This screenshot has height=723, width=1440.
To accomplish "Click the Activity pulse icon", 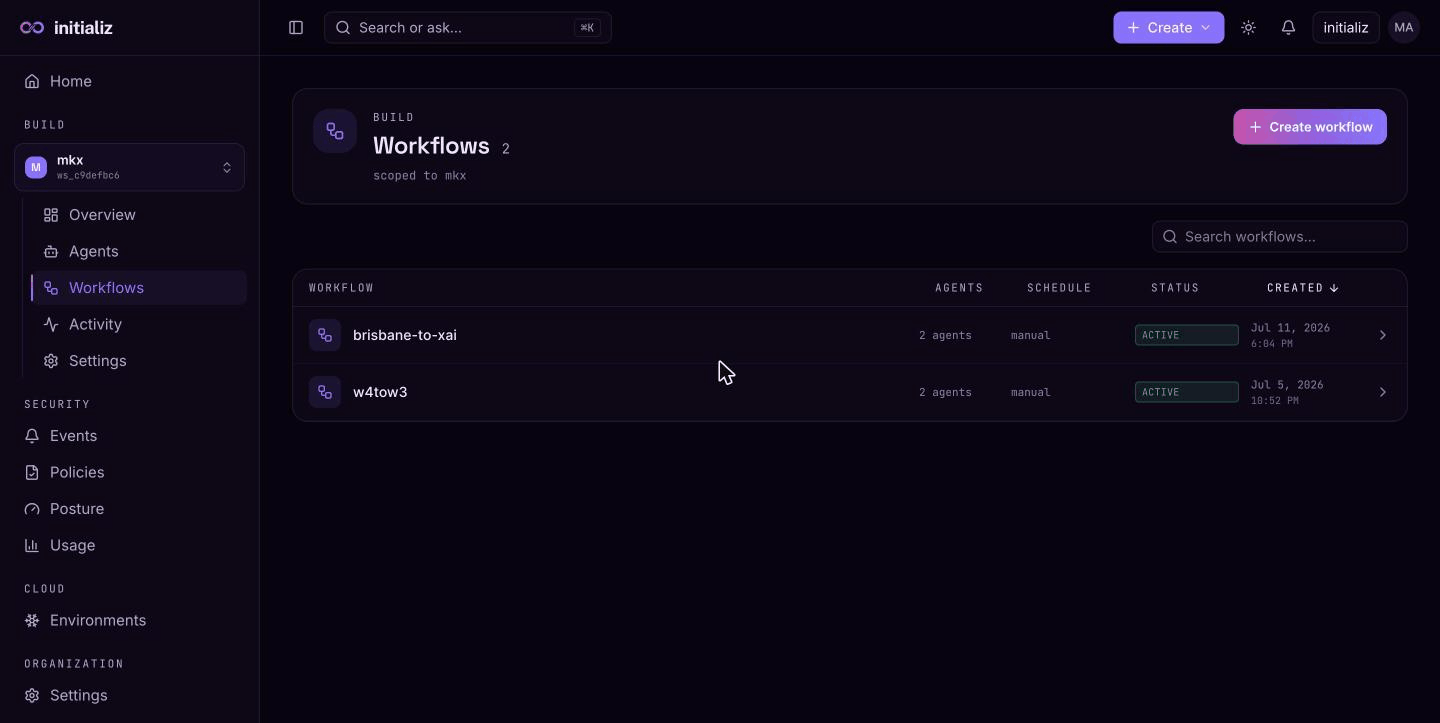I will [51, 324].
